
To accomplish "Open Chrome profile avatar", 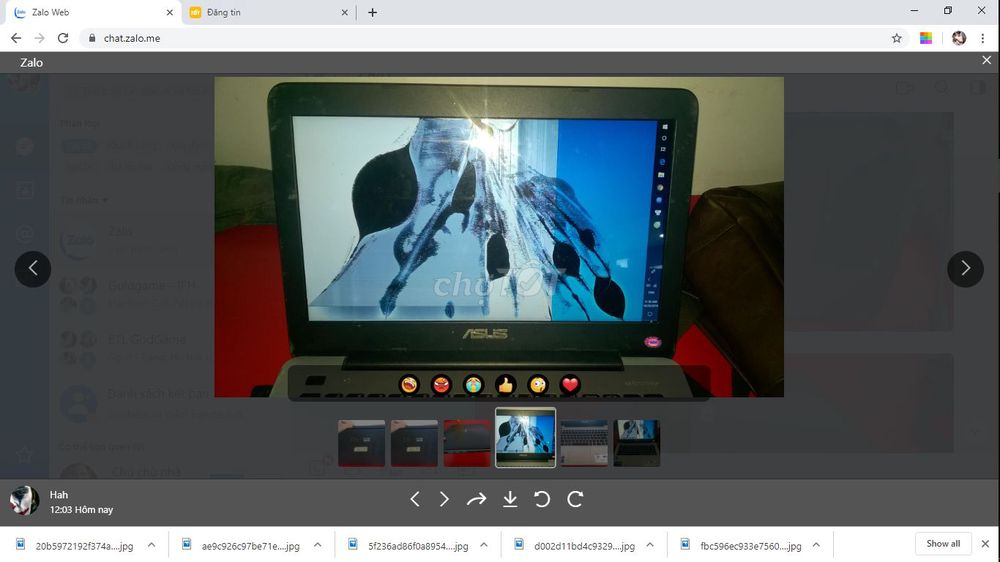I will [x=959, y=38].
